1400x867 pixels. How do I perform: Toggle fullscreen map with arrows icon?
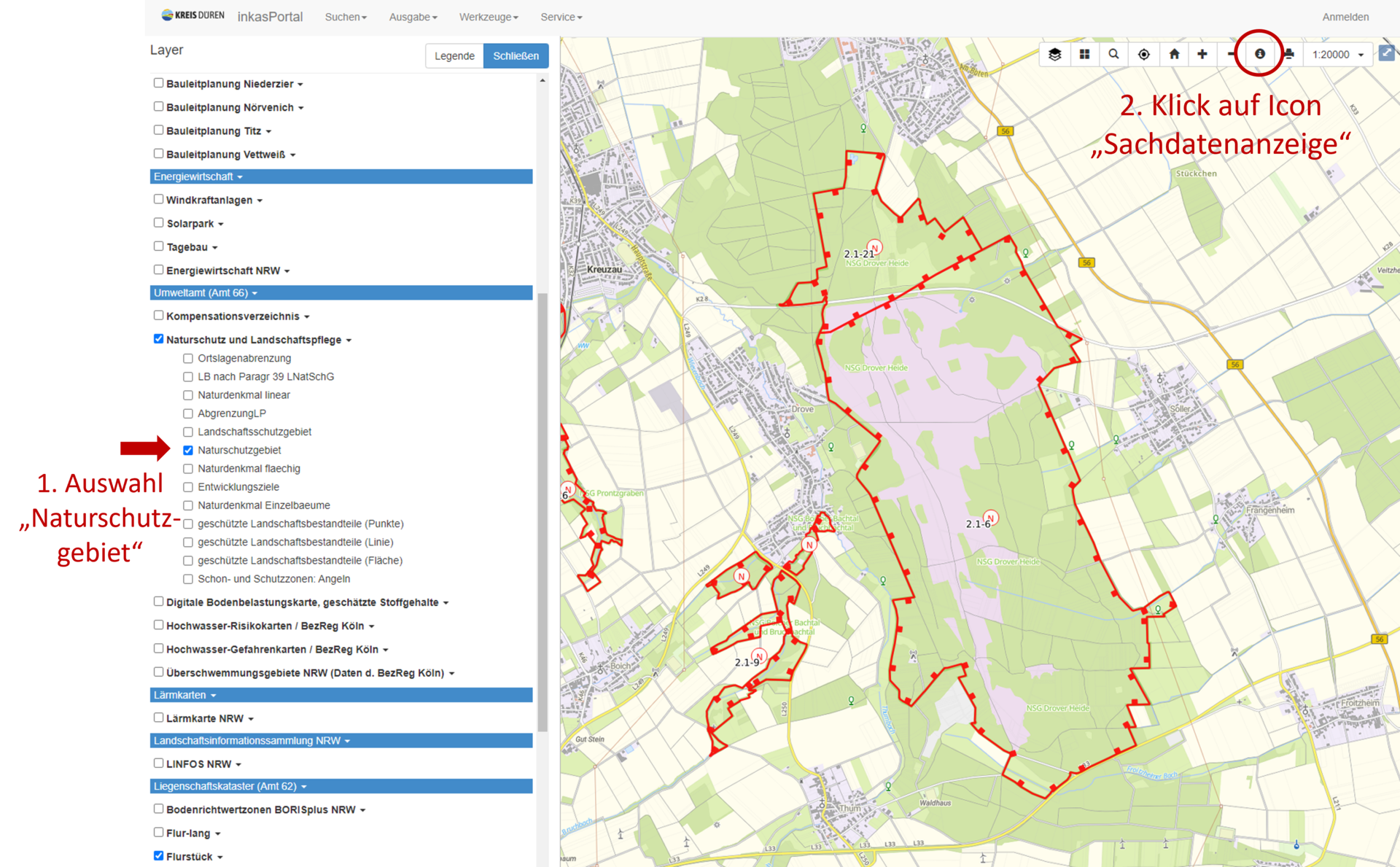pyautogui.click(x=1386, y=53)
